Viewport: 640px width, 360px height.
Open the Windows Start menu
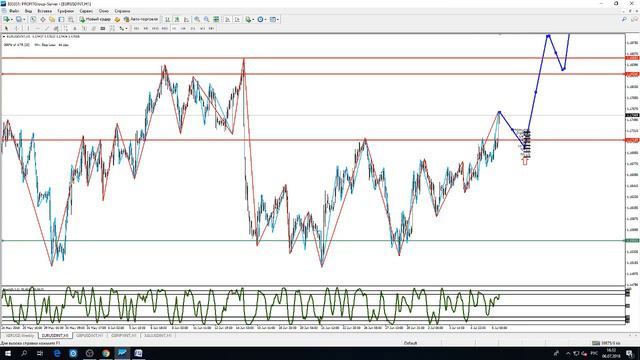pos(8,353)
